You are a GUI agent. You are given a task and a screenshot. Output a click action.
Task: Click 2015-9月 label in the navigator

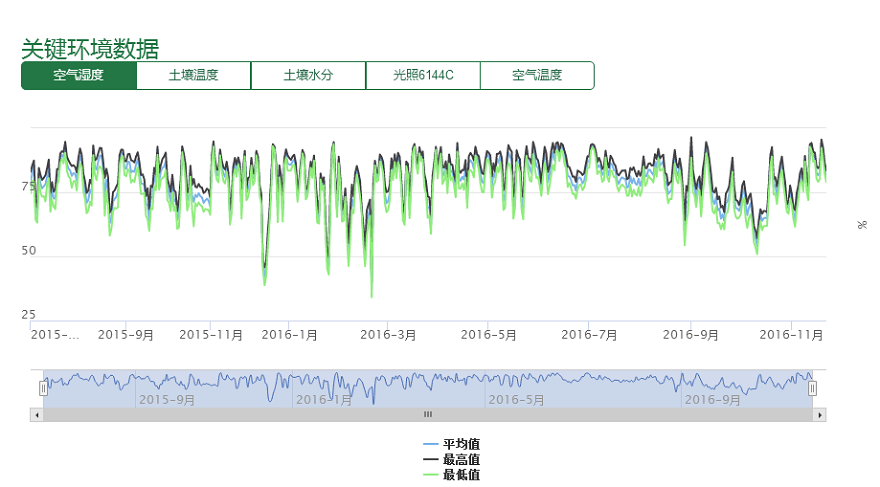click(166, 399)
